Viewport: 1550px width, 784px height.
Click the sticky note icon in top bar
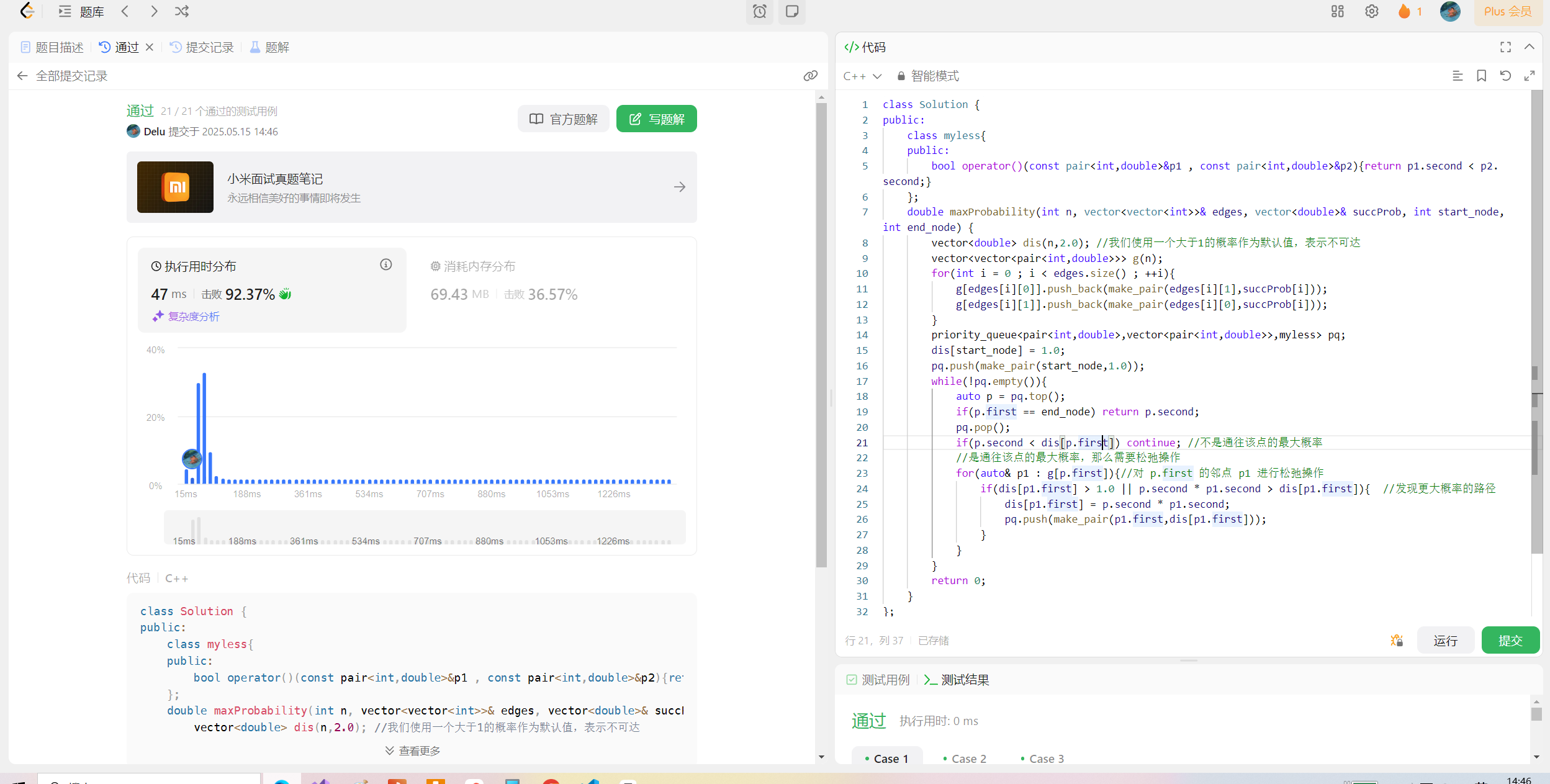pos(791,11)
